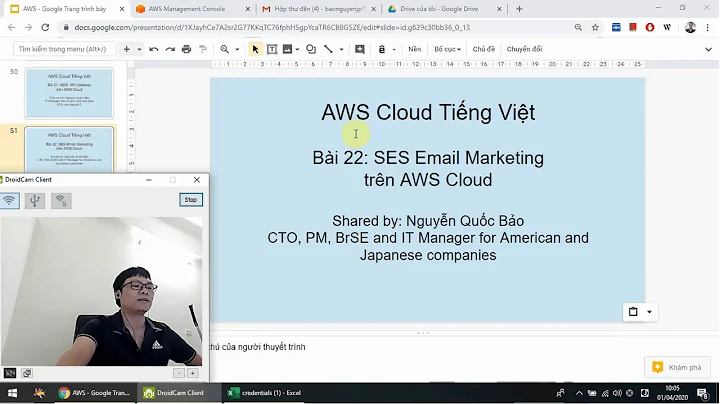Viewport: 720px width, 404px height.
Task: Click the paste clipboard icon on the slide
Action: point(633,312)
